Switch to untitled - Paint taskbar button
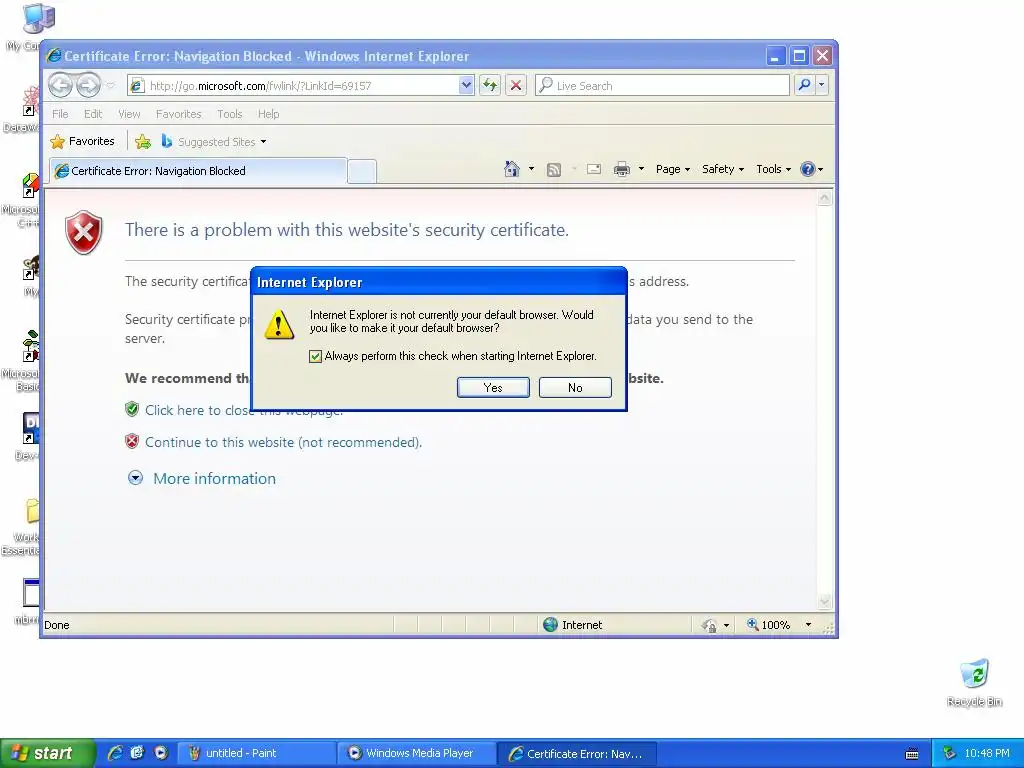 [257, 753]
